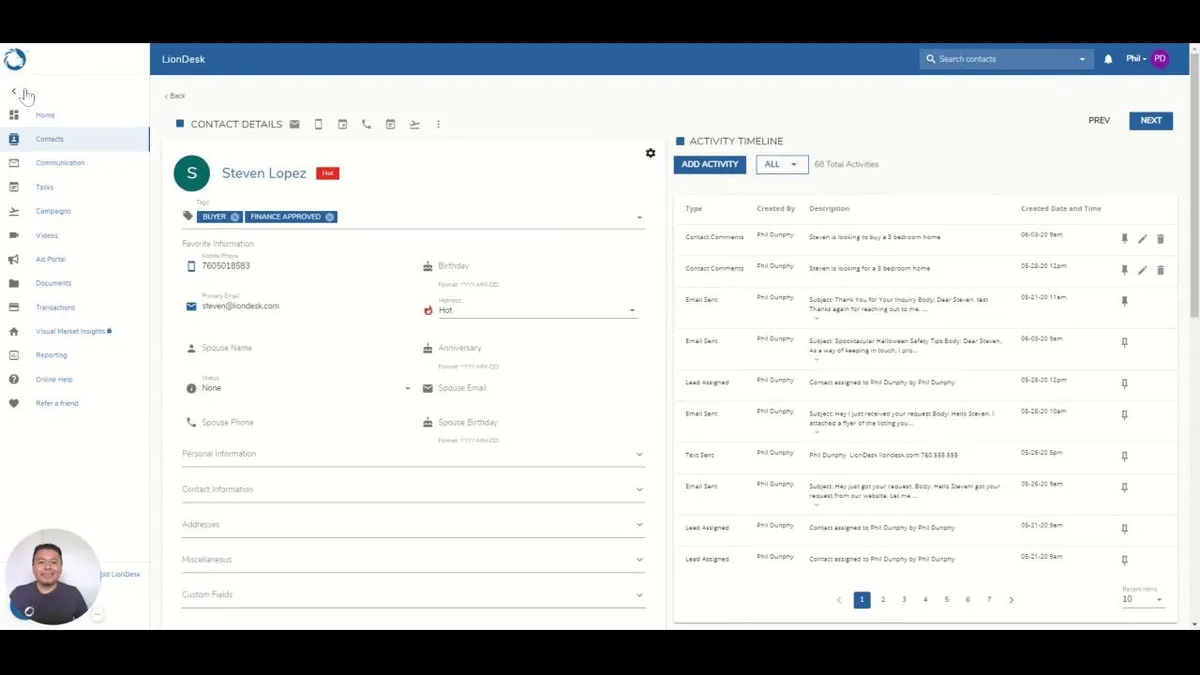The image size is (1200, 675).
Task: Go to next activity page arrow
Action: [x=1011, y=600]
